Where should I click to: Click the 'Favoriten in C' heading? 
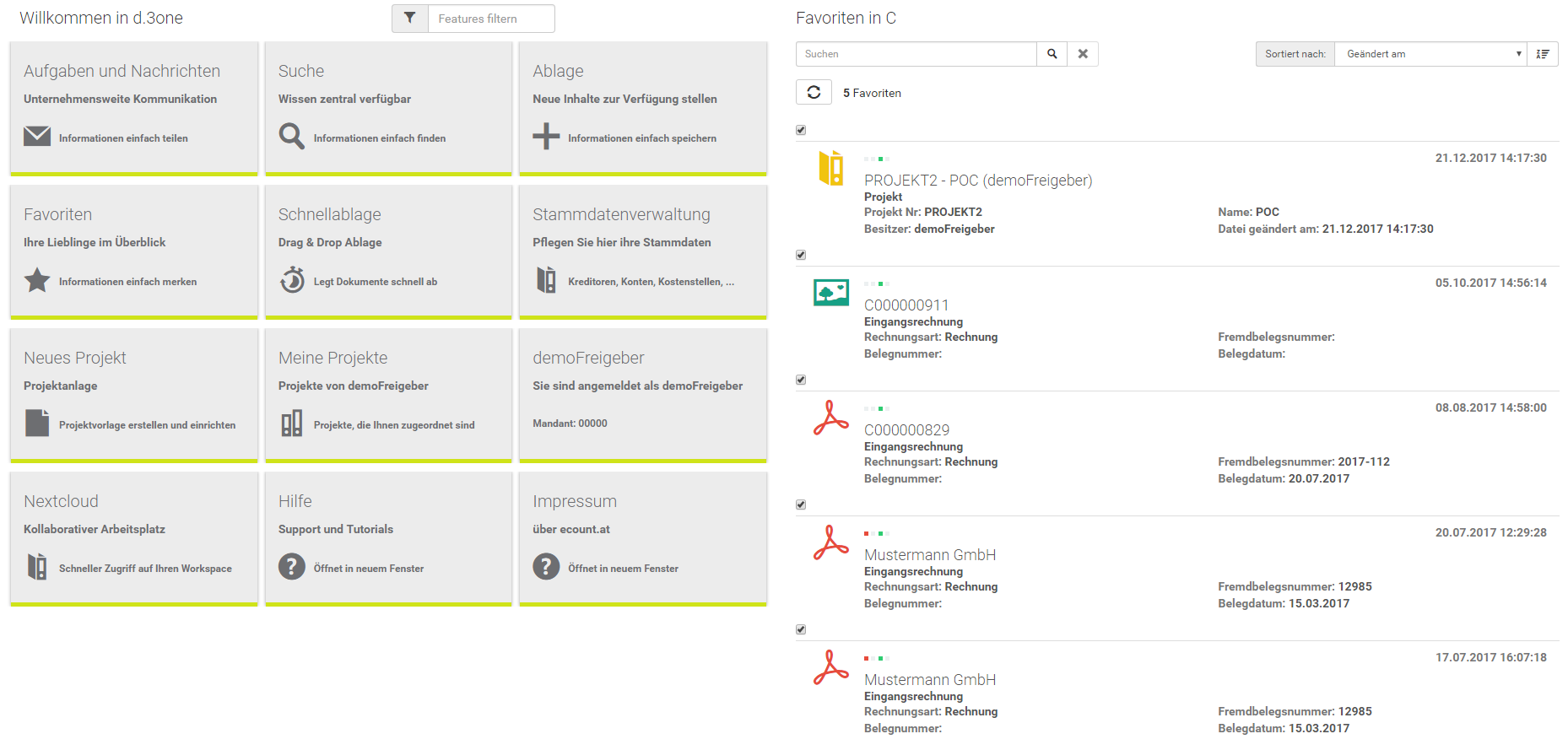[846, 18]
